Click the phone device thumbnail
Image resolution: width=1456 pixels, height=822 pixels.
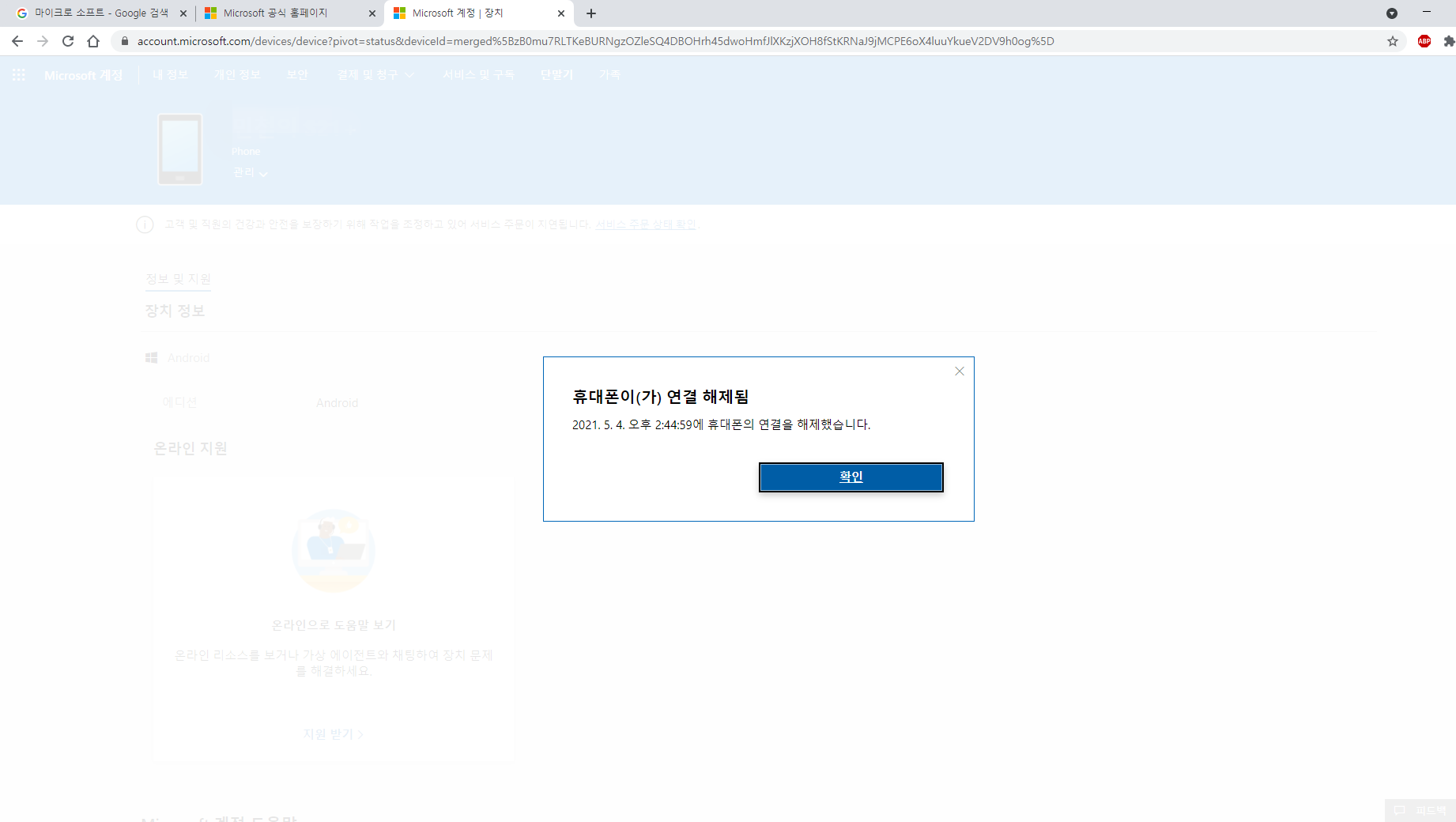(180, 149)
